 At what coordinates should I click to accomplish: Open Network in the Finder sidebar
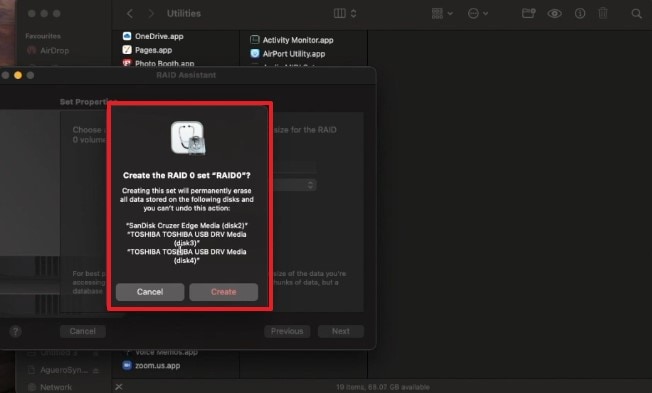[x=50, y=387]
